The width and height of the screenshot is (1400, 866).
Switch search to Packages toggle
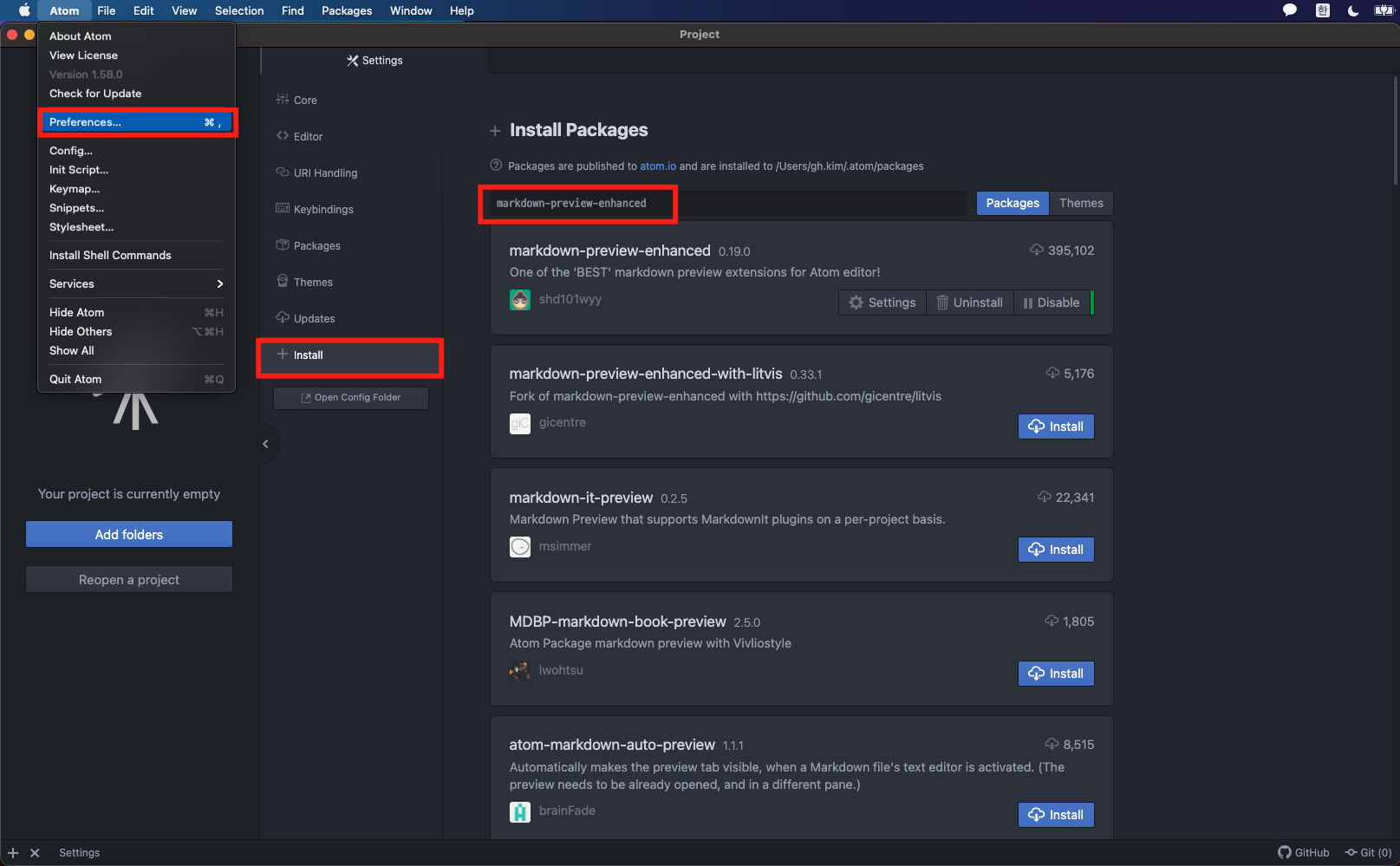[1013, 203]
